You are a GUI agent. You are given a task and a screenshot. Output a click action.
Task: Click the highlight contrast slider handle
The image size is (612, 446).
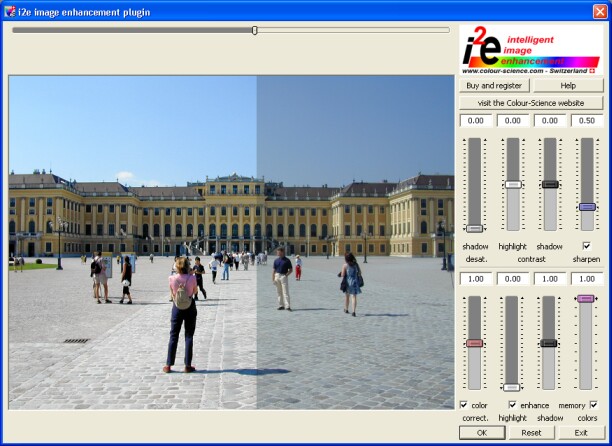(513, 184)
